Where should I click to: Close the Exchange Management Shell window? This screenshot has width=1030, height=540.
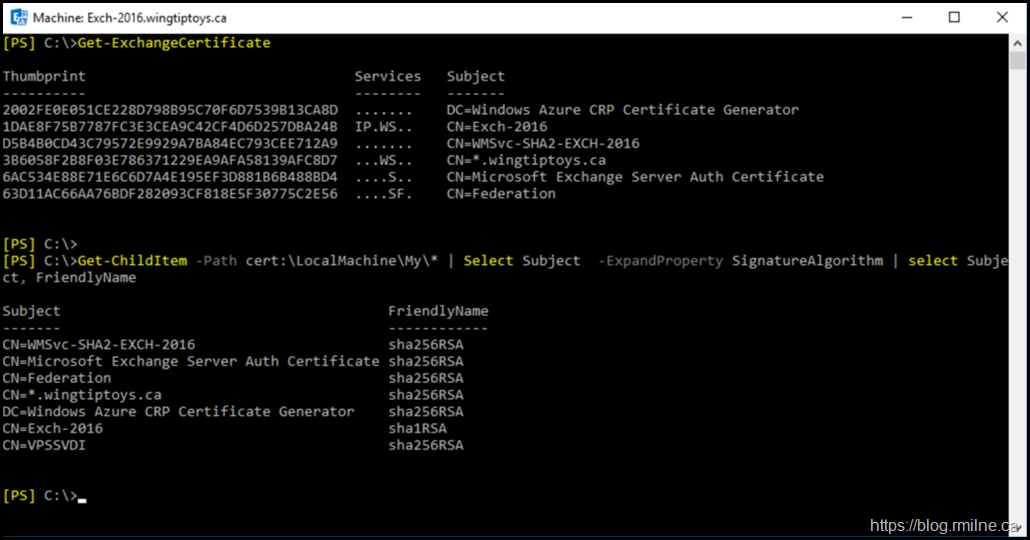point(999,17)
